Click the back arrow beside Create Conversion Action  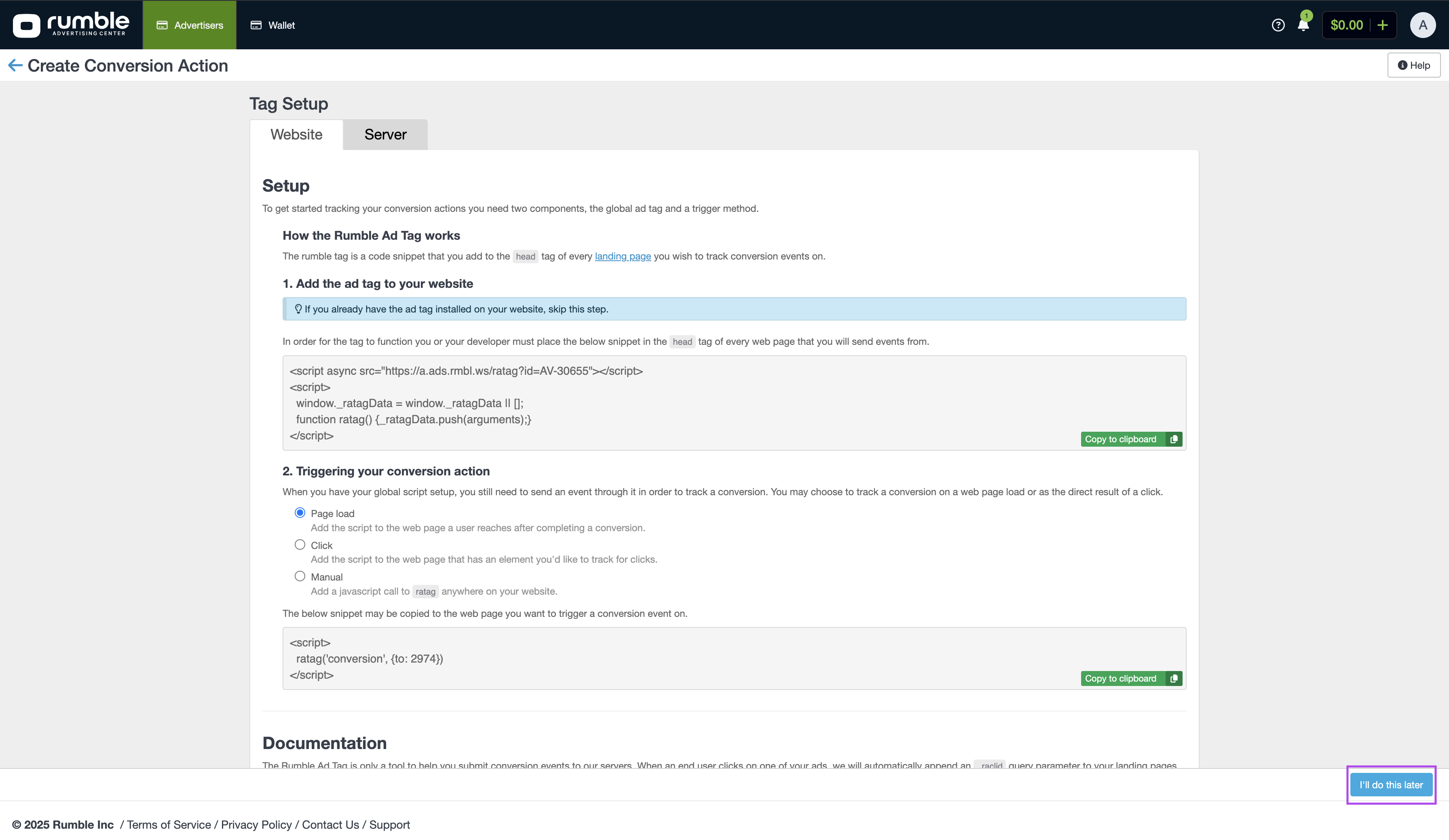(15, 65)
